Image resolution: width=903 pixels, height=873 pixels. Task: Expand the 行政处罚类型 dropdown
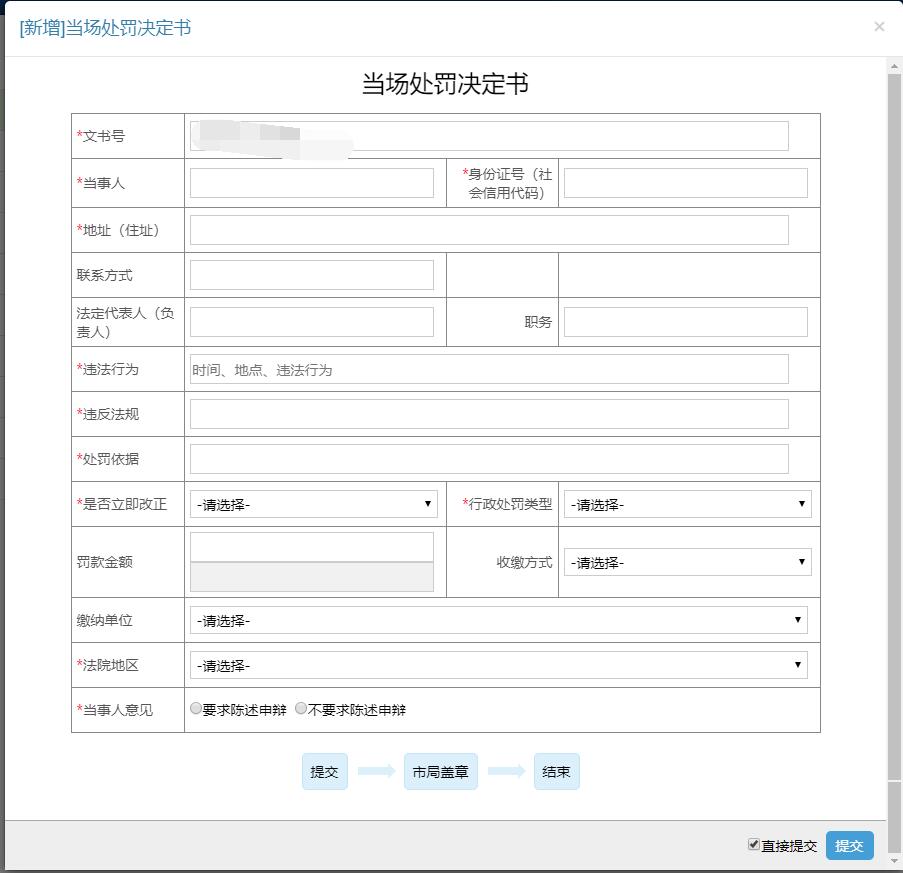tap(687, 505)
